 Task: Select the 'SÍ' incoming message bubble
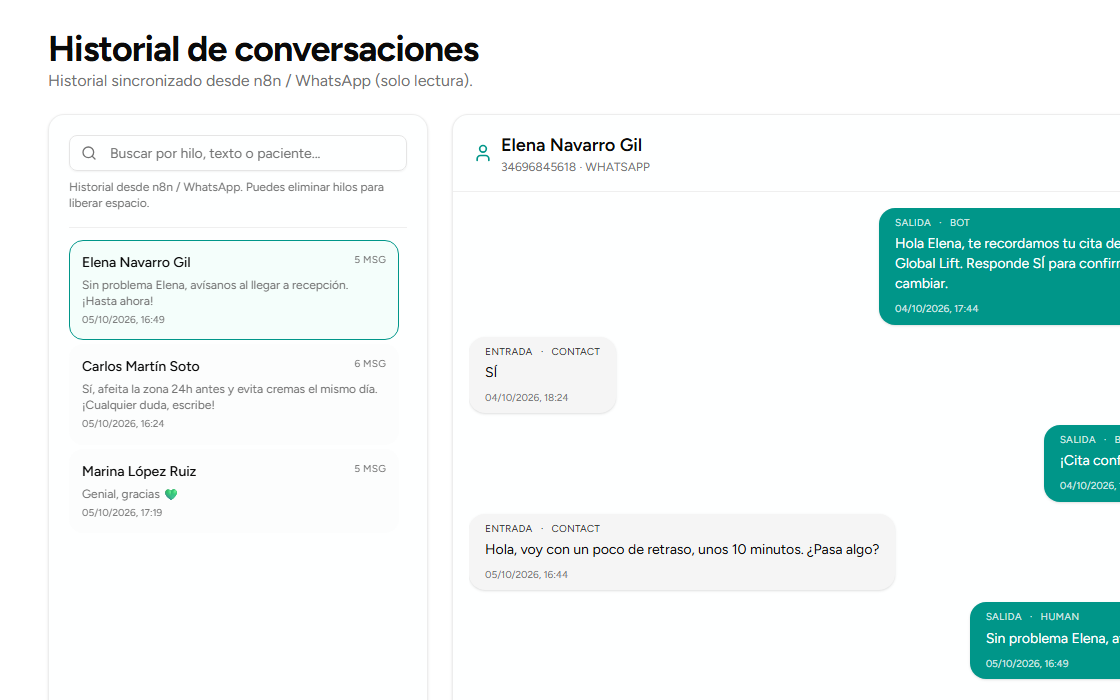[x=543, y=375]
